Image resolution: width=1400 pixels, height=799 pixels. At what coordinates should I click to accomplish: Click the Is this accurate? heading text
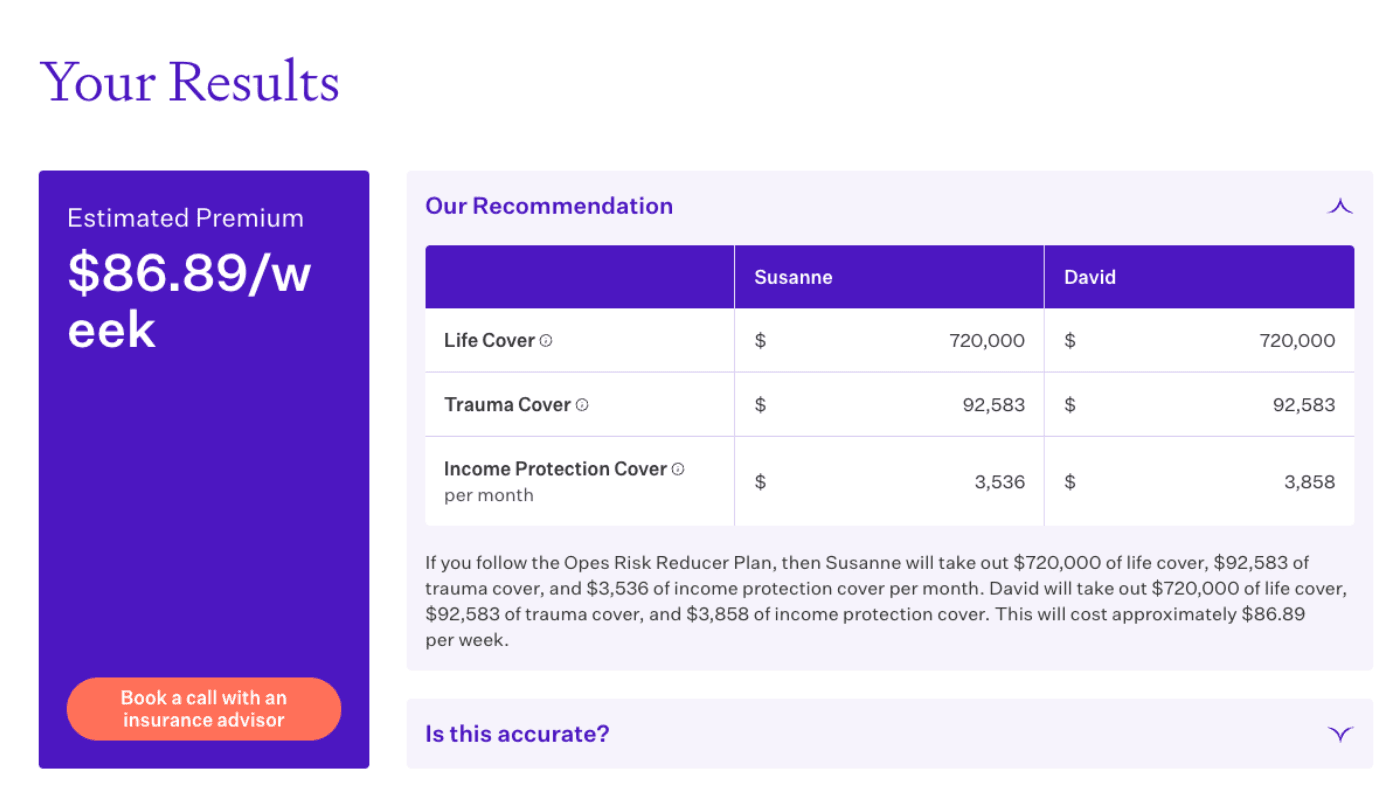click(517, 734)
